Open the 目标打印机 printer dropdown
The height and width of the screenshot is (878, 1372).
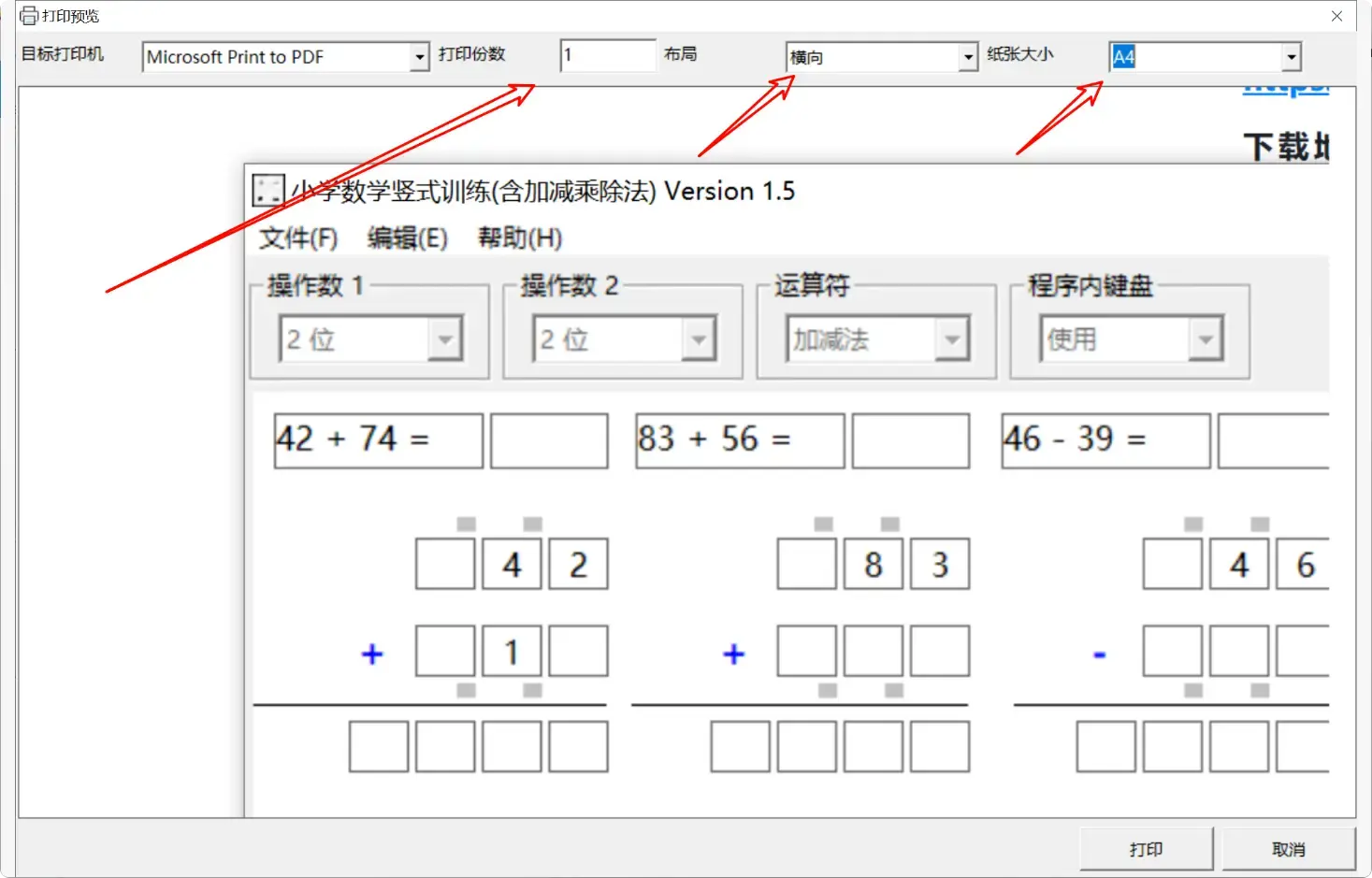click(x=419, y=56)
